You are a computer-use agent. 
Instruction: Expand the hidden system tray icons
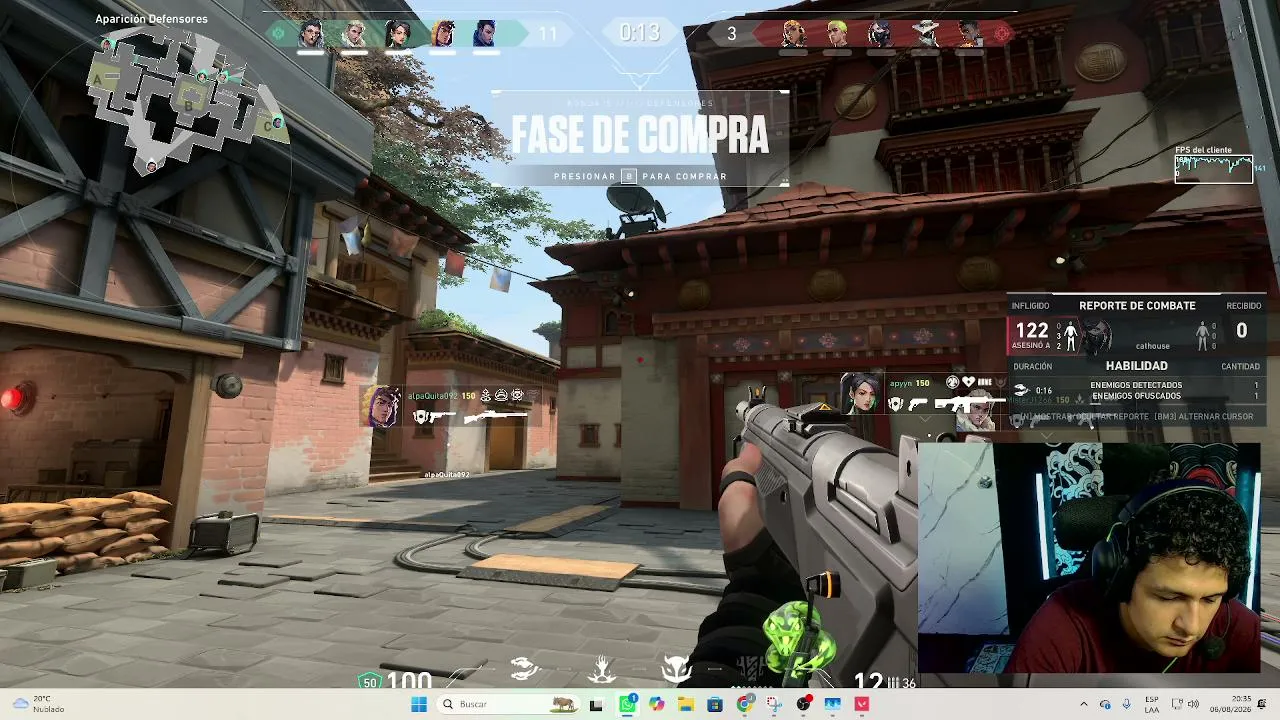tap(1083, 704)
